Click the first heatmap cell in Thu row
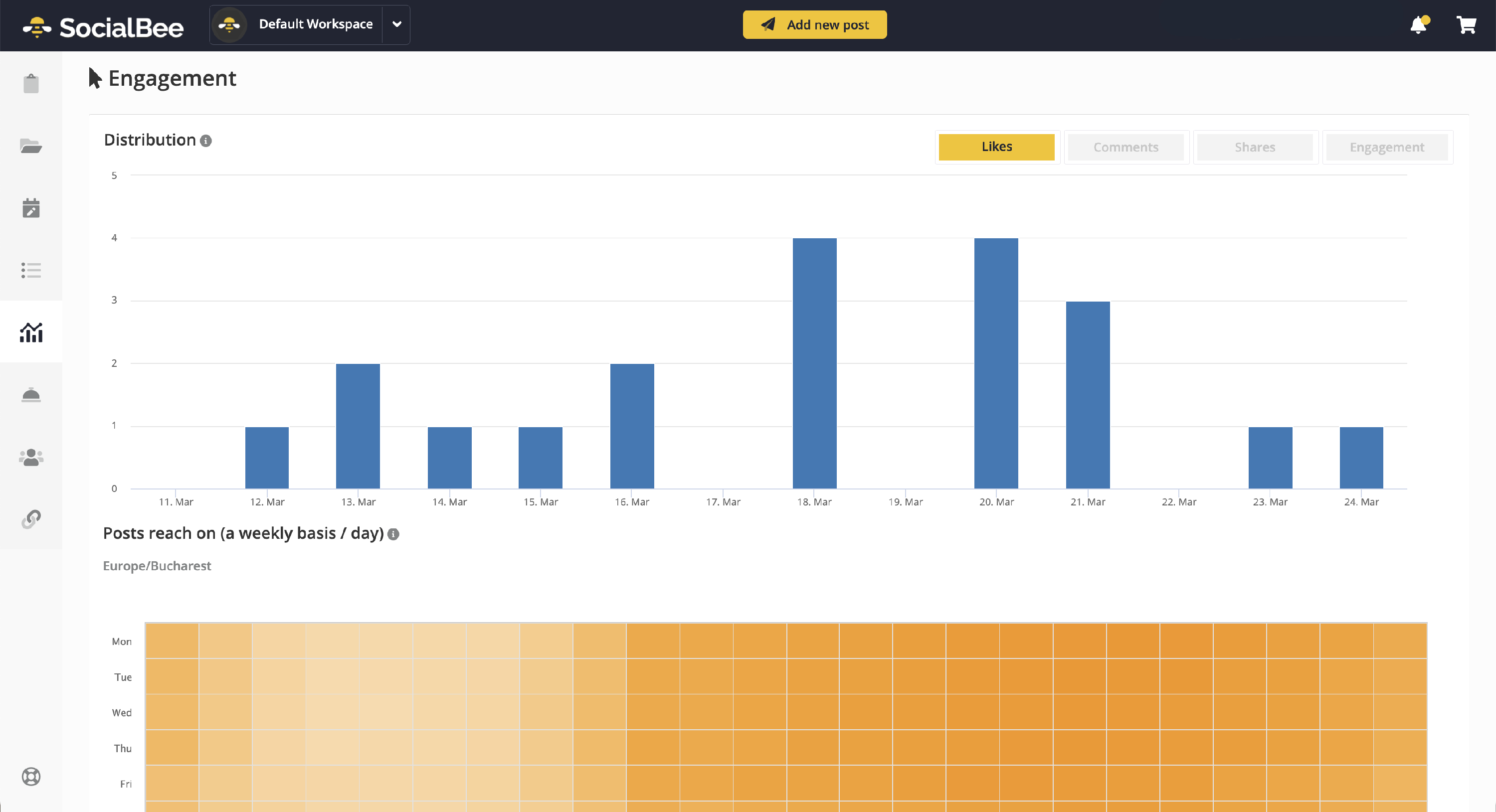This screenshot has height=812, width=1496. coord(172,748)
